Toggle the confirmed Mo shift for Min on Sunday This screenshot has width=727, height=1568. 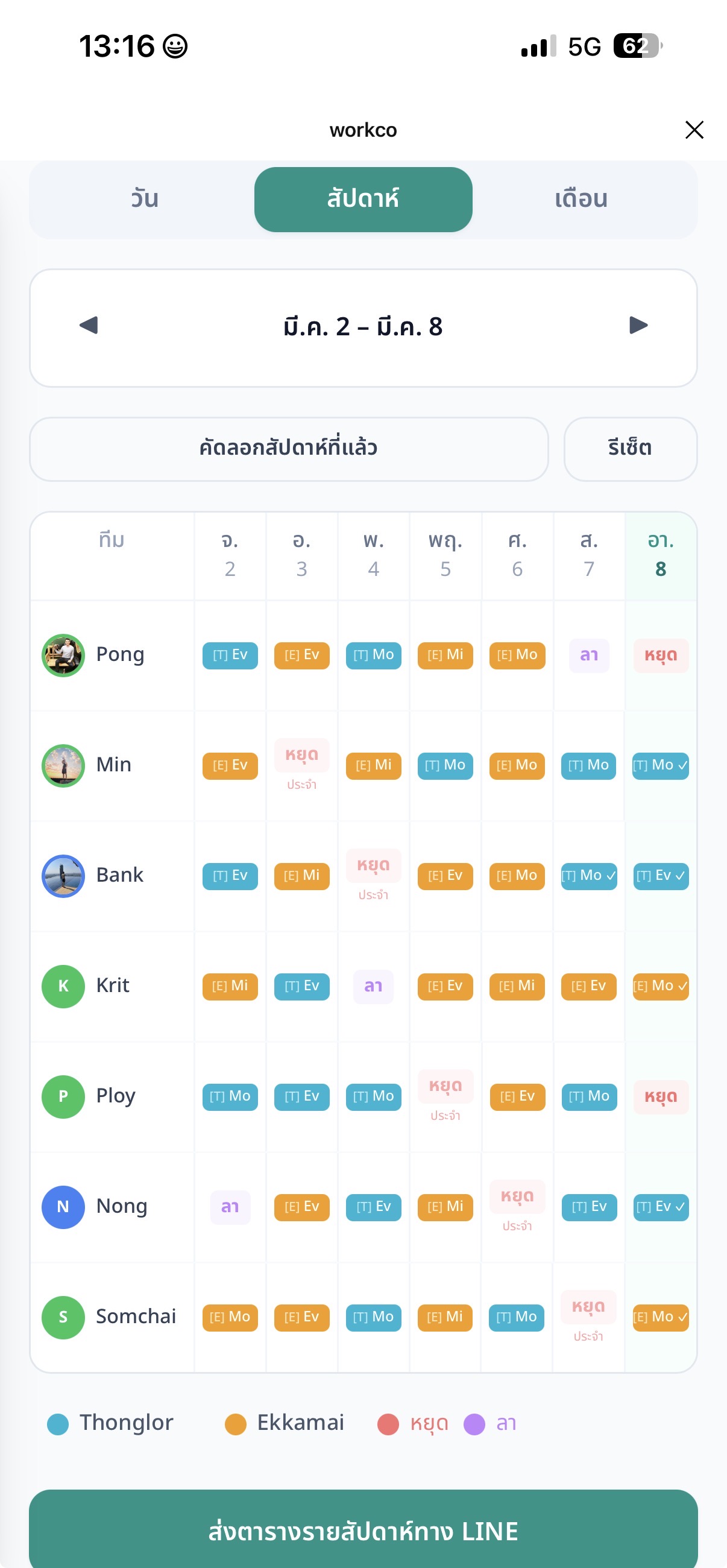coord(661,766)
